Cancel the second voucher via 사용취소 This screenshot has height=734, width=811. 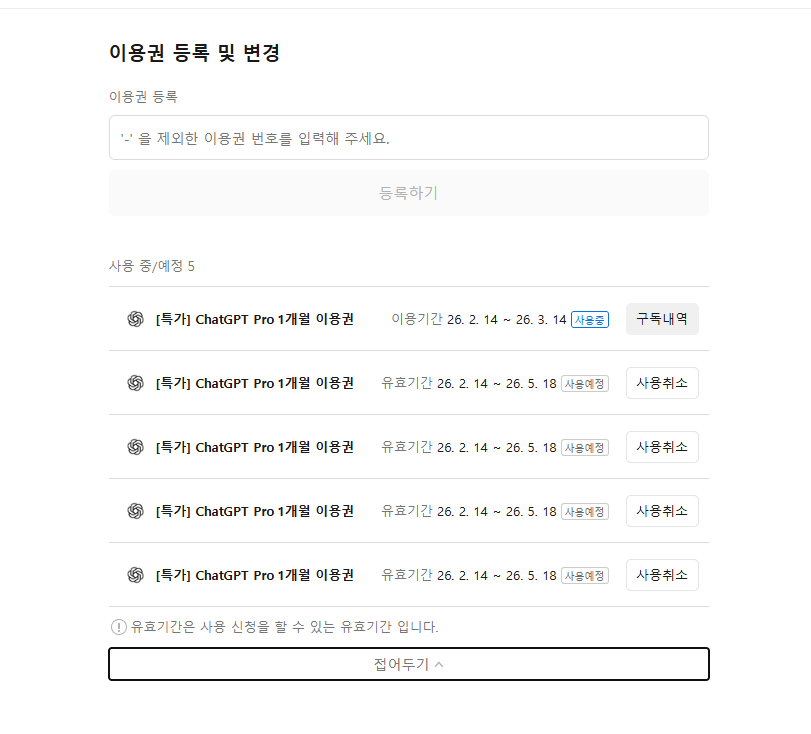(661, 382)
